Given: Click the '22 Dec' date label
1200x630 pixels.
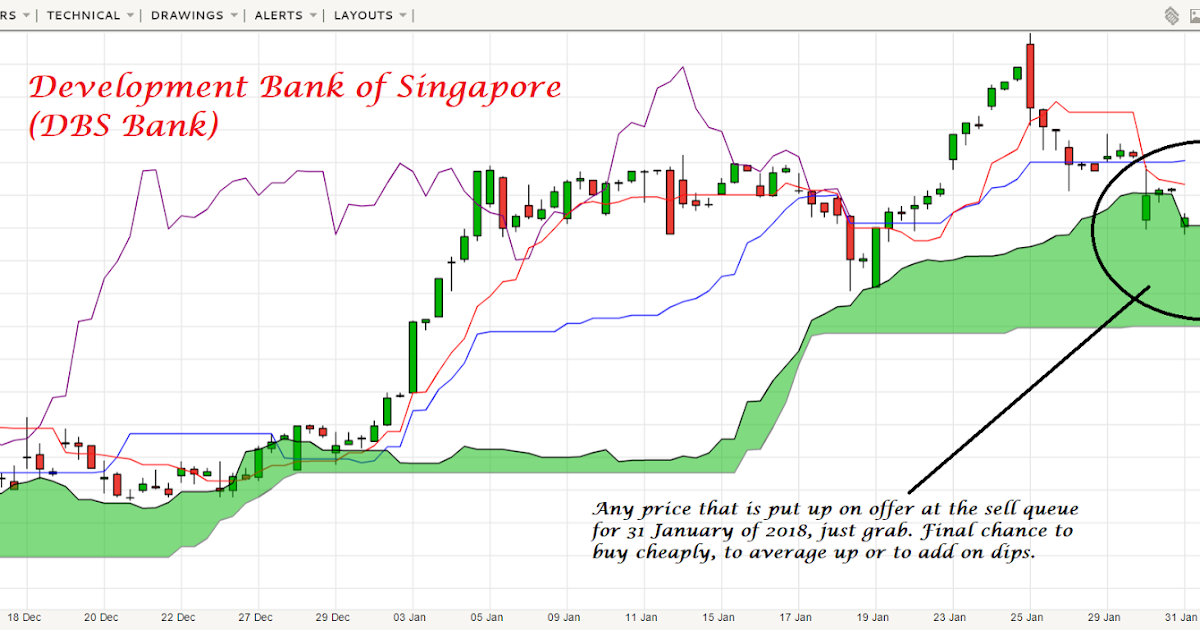Looking at the screenshot, I should pos(178,617).
